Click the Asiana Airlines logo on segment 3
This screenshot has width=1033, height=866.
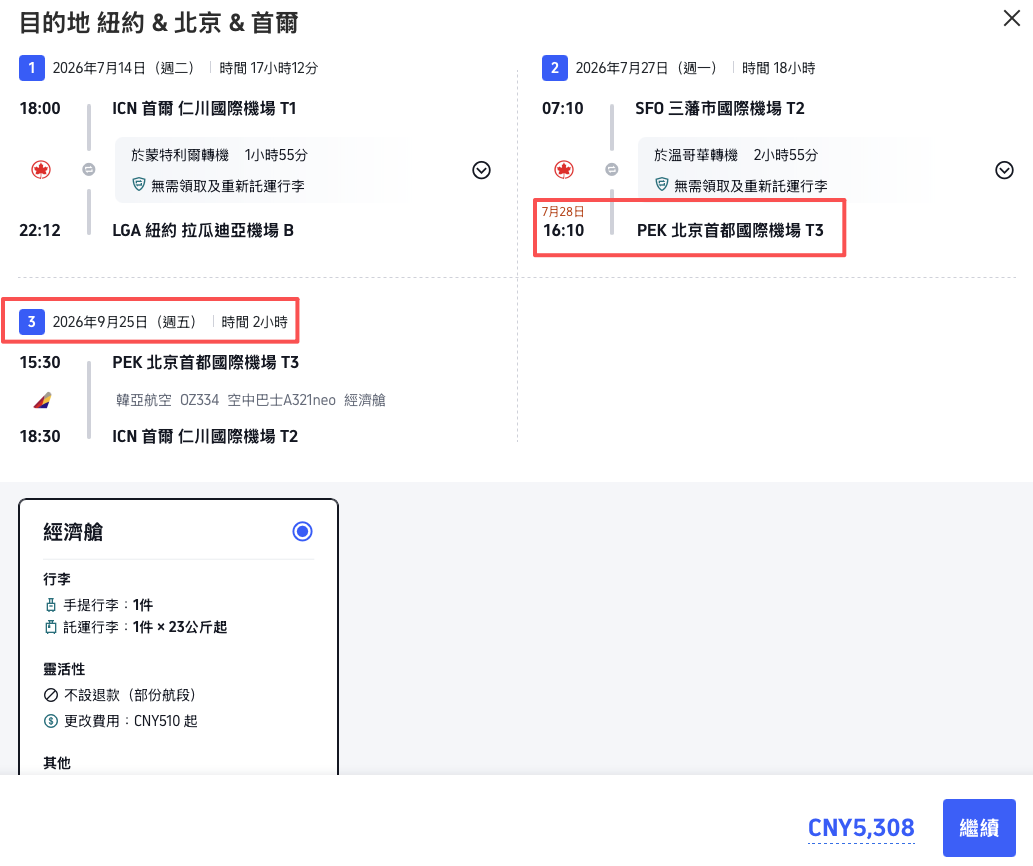coord(41,399)
